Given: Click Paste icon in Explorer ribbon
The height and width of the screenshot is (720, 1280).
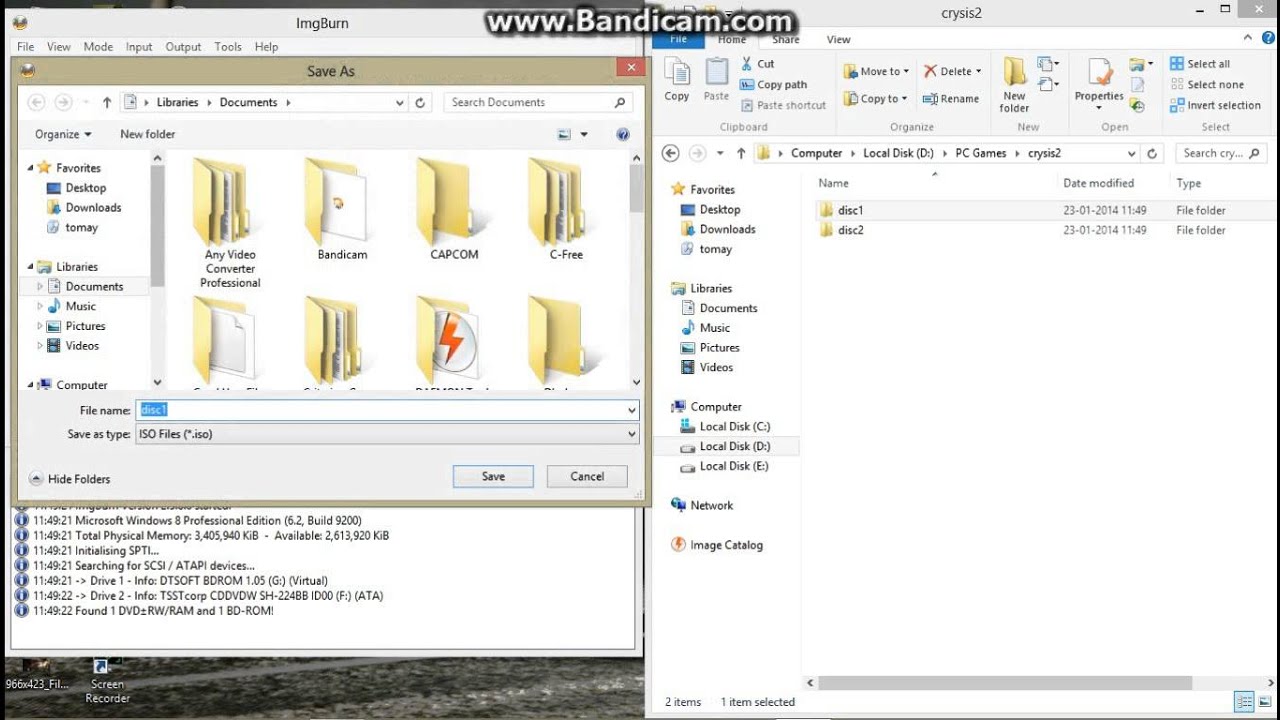Looking at the screenshot, I should click(x=716, y=79).
